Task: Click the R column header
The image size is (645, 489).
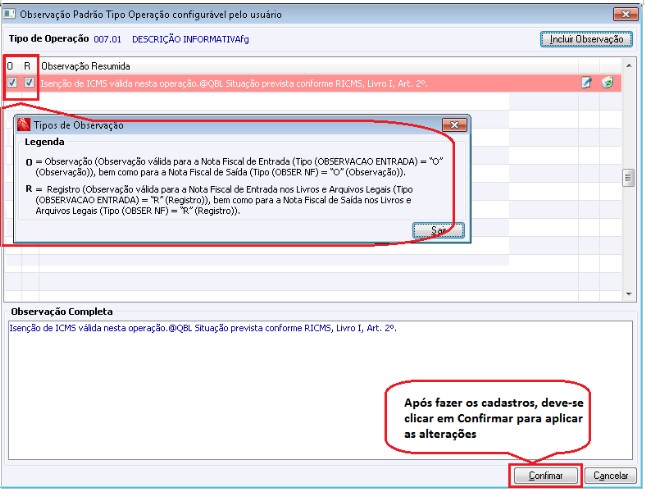Action: click(27, 66)
